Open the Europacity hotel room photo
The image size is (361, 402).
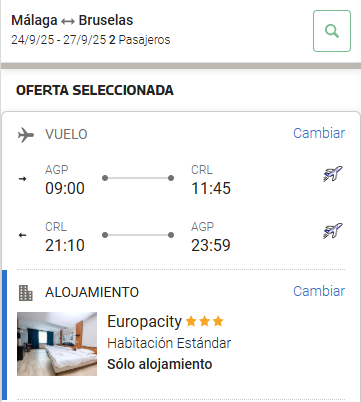coord(57,344)
